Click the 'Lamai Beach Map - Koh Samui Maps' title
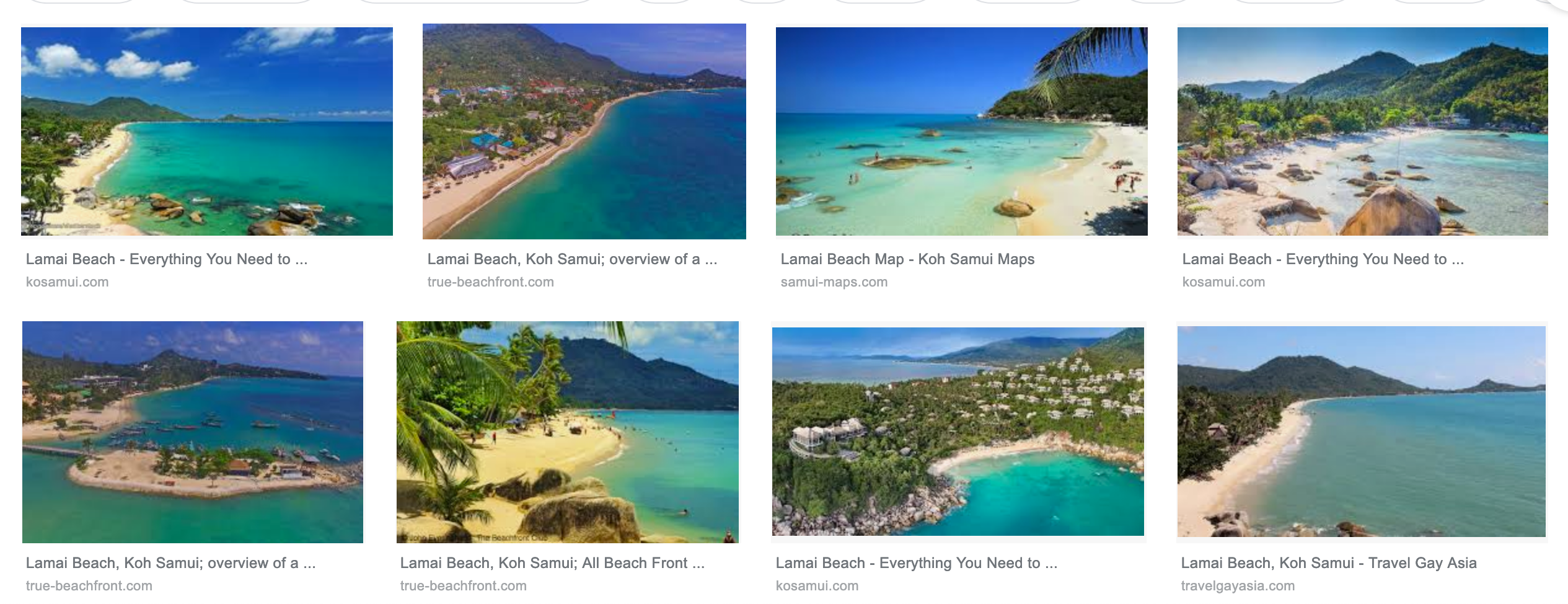1568x604 pixels. [907, 259]
